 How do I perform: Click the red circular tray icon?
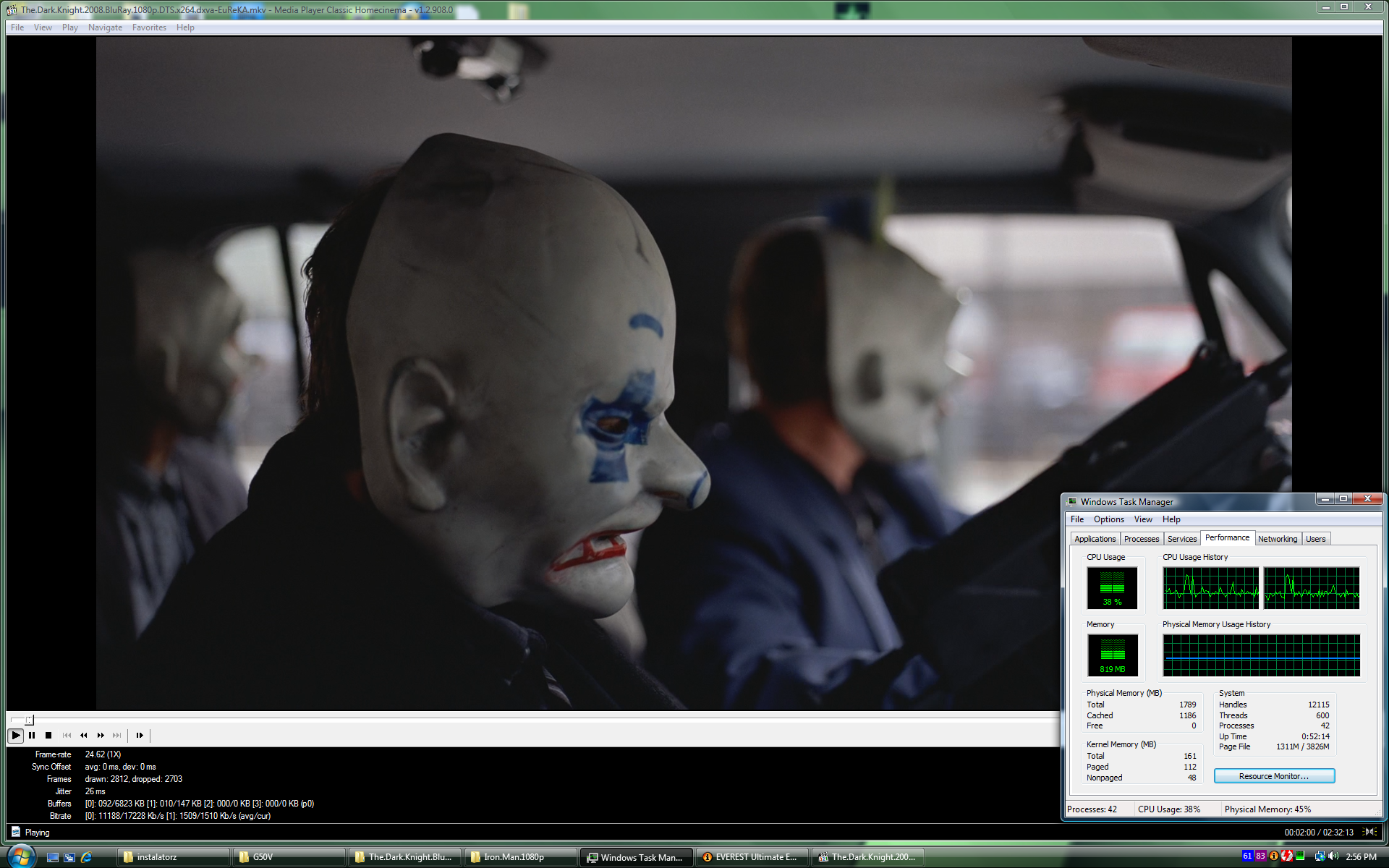point(1287,856)
